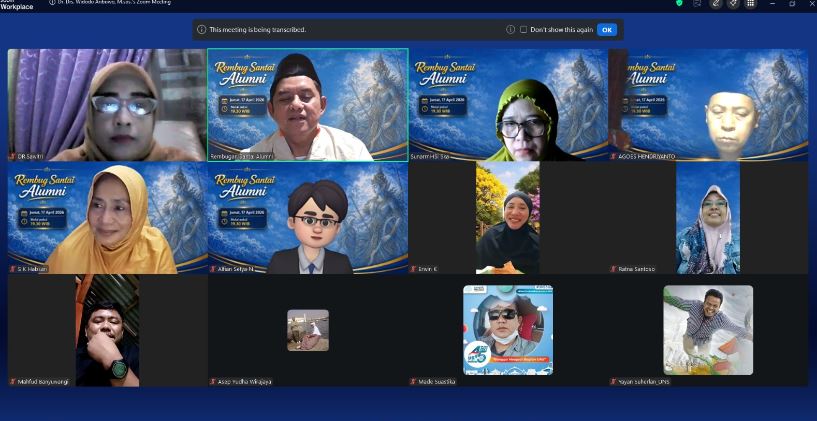
Task: Click the 'Yayan Suherlan_UNS' name label
Action: click(643, 382)
